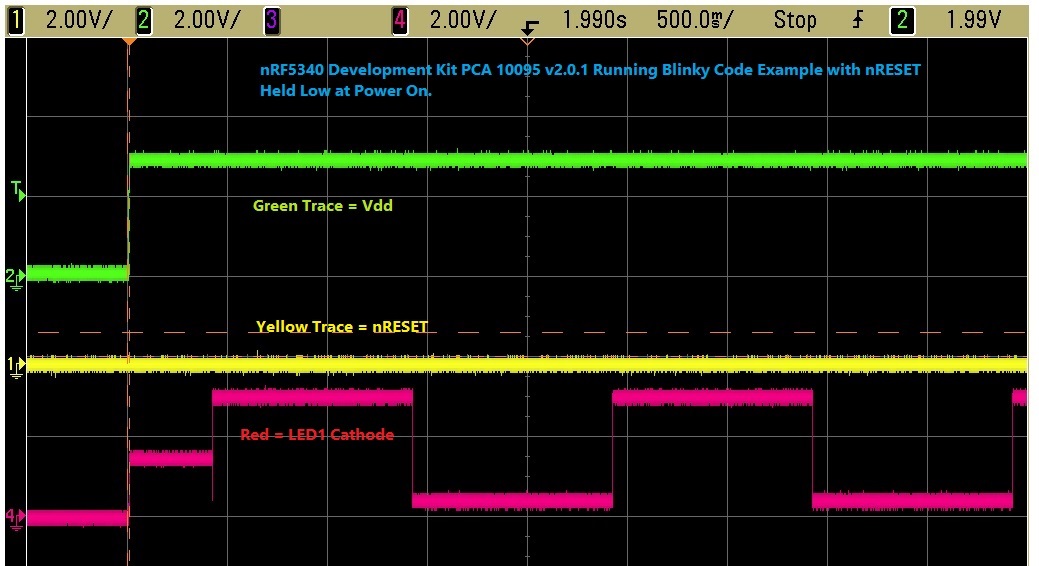This screenshot has width=1039, height=566.
Task: Click the 'Yellow Trace = nRESET' label
Action: pos(342,327)
